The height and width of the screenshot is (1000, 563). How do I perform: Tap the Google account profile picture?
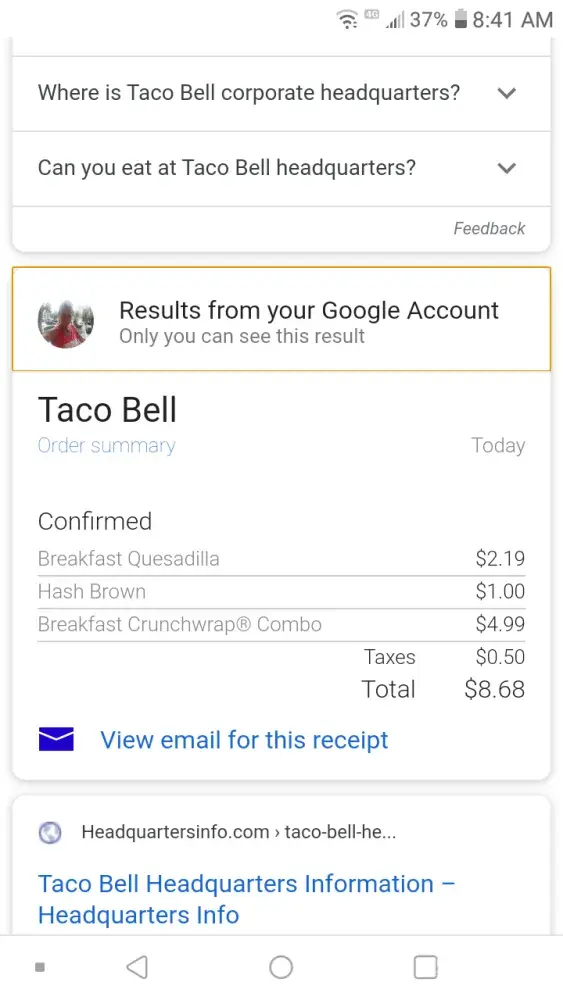(x=66, y=322)
